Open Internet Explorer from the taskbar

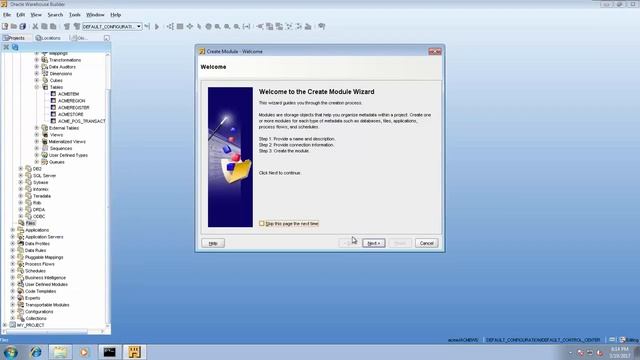point(36,352)
